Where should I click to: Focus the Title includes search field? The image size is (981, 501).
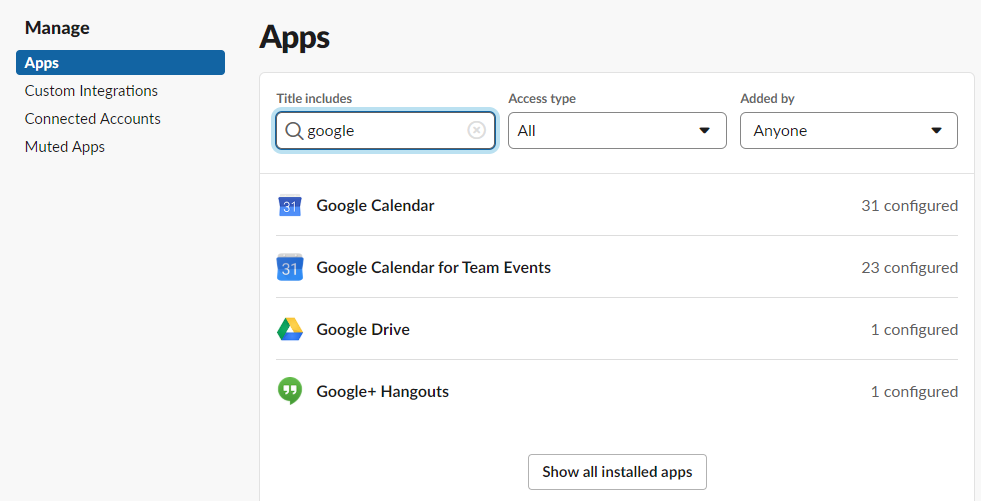coord(385,131)
